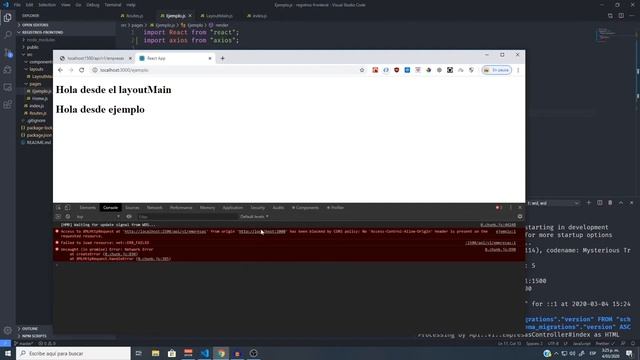Viewport: 640px width, 360px height.
Task: Open the DevTools console settings gear
Action: [520, 217]
